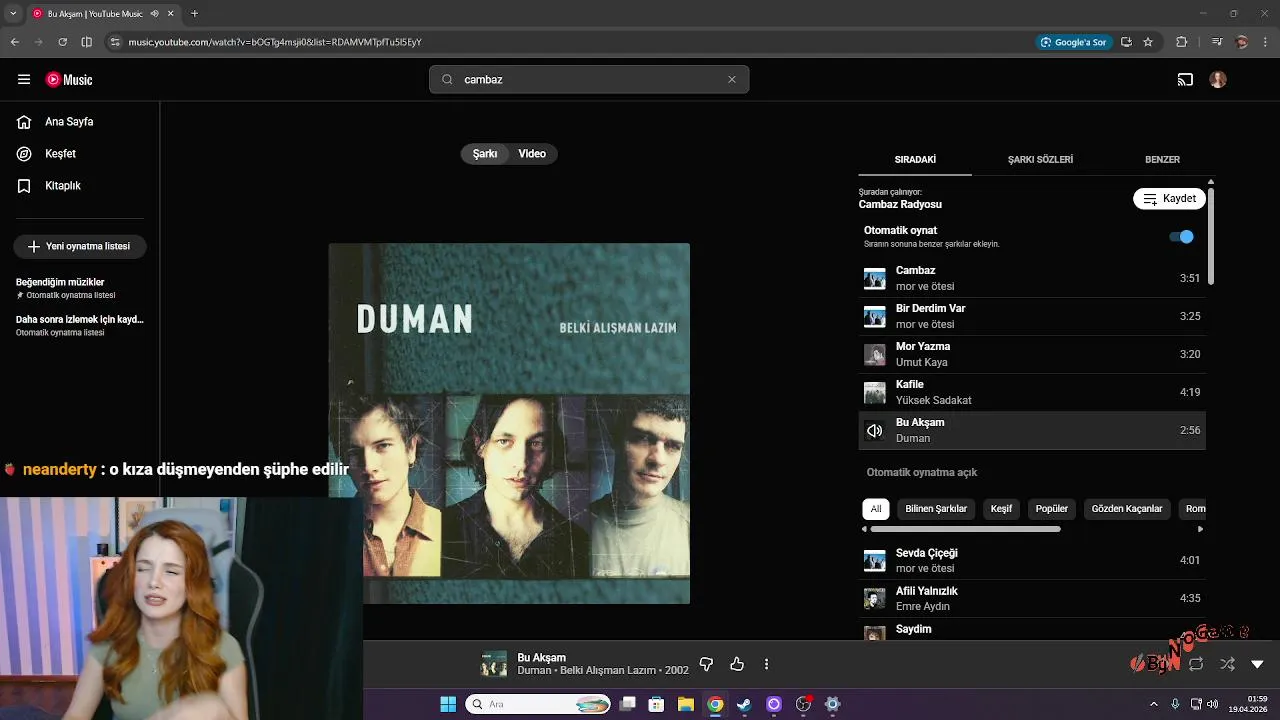Click the Duman artist link in player bar

[x=534, y=671]
